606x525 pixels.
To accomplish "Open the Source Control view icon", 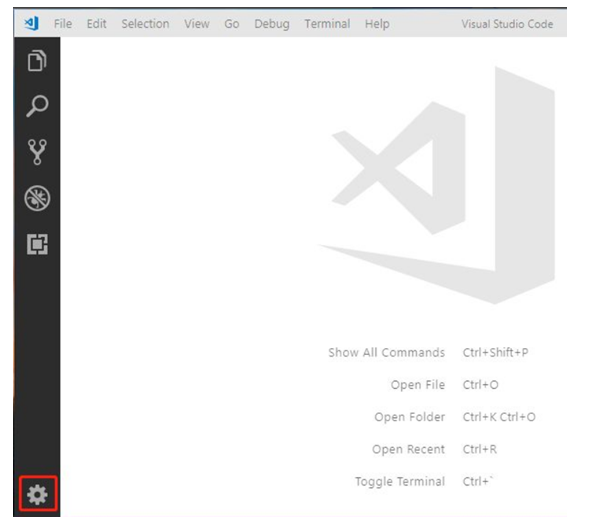I will (37, 152).
